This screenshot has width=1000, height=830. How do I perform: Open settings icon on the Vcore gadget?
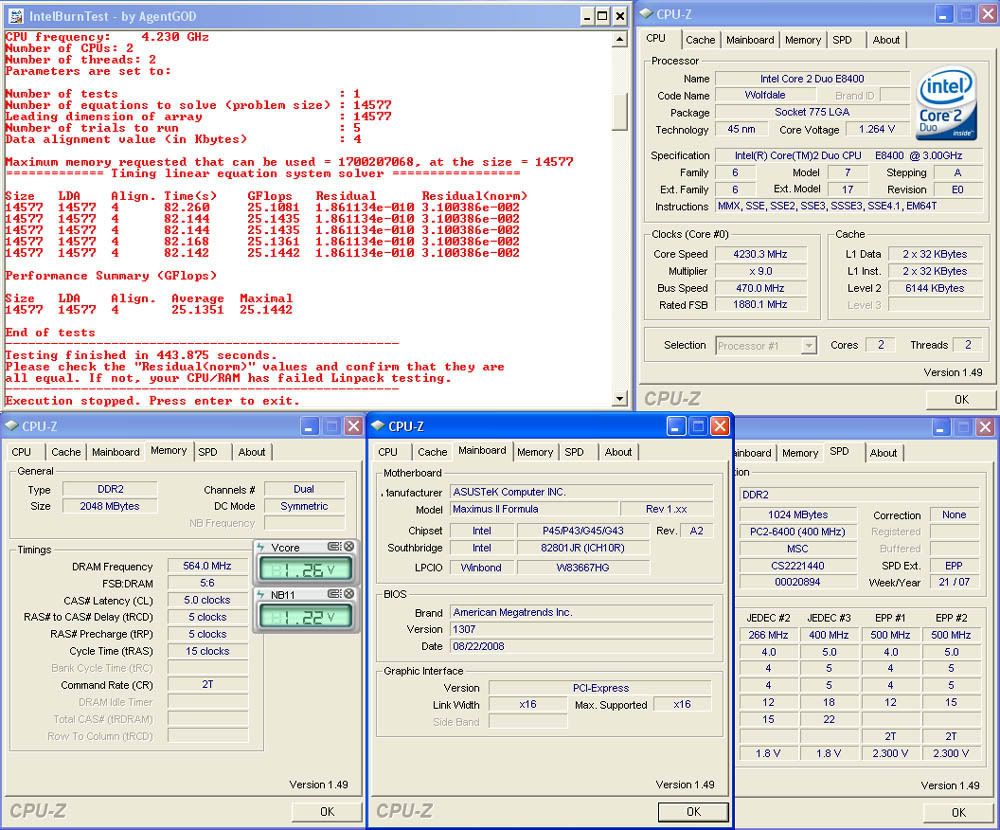tap(334, 546)
